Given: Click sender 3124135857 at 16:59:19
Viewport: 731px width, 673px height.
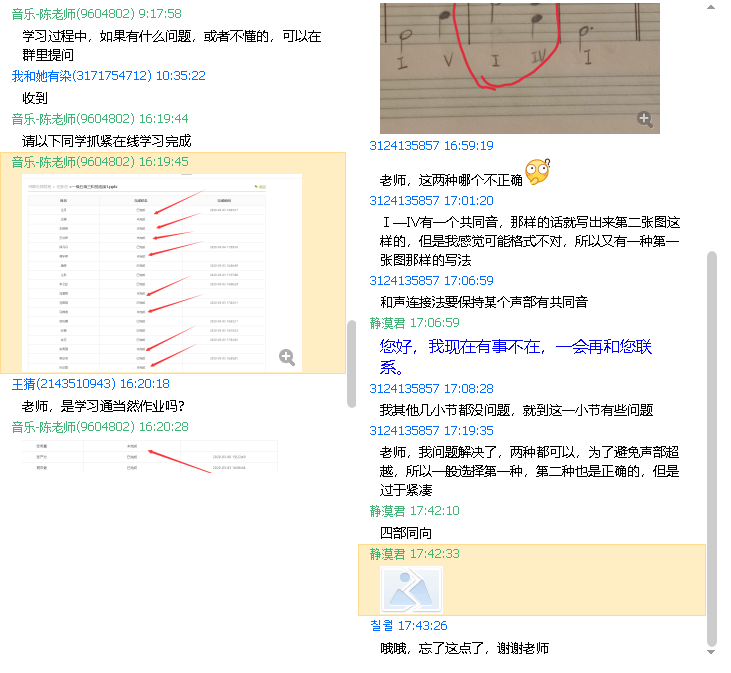Looking at the screenshot, I should coord(404,145).
